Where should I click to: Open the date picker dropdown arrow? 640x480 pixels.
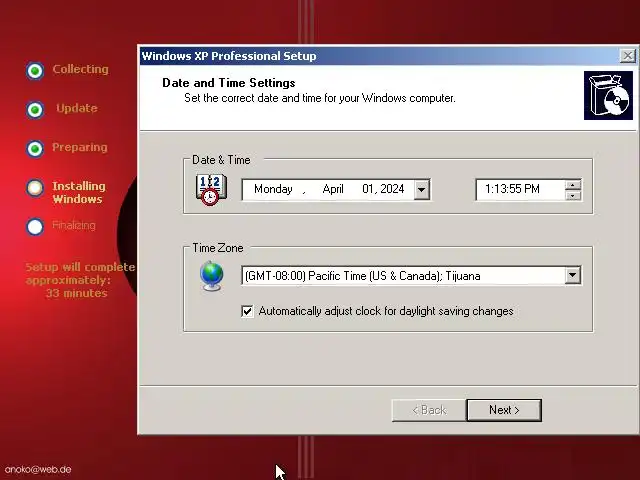pos(422,190)
